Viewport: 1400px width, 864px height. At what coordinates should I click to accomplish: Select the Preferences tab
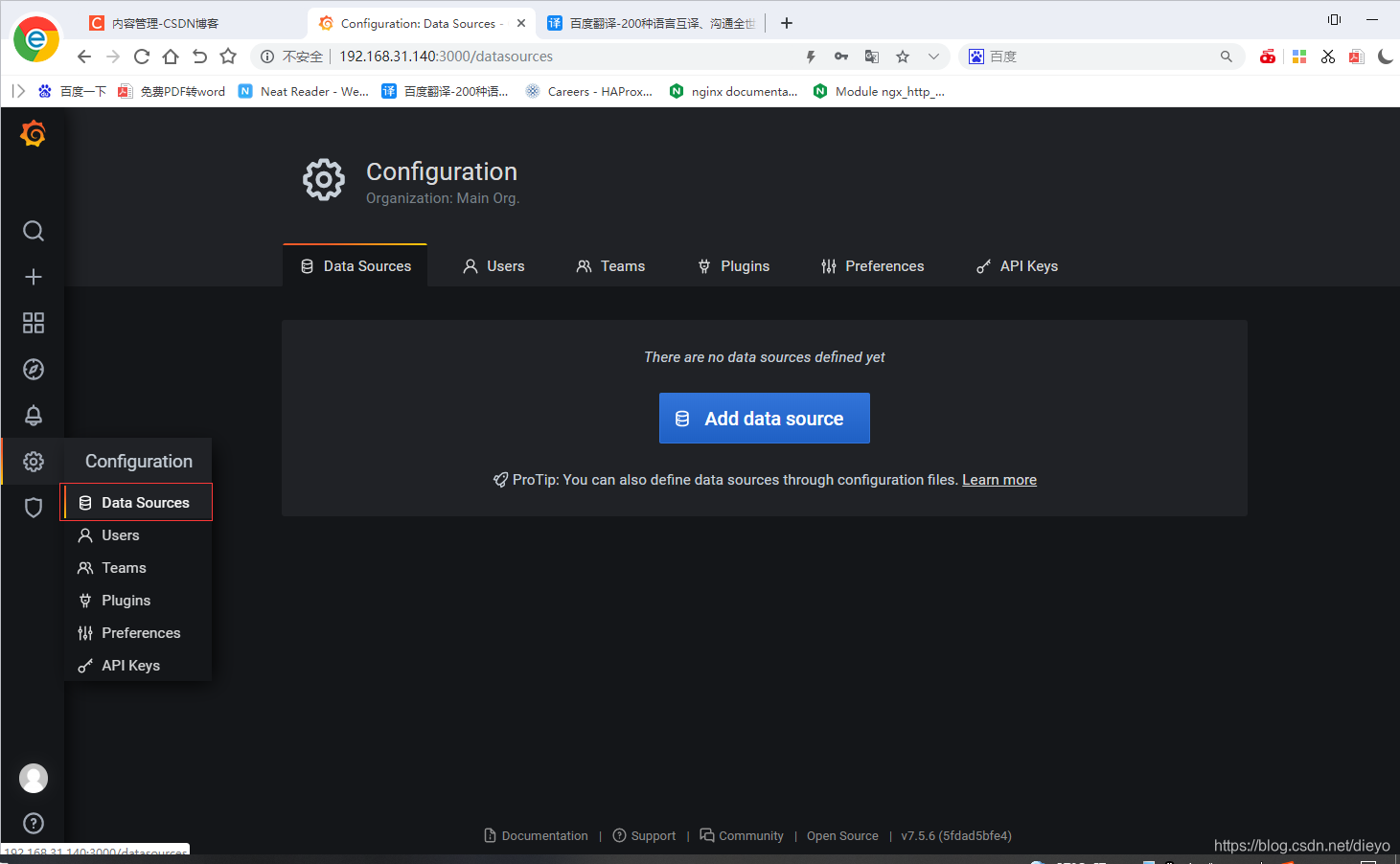point(873,266)
